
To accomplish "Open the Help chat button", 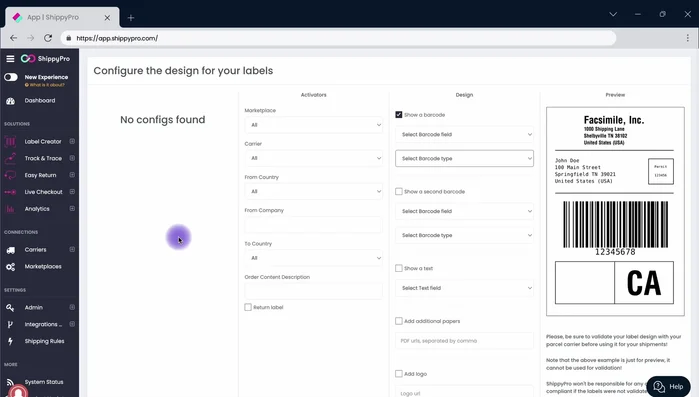I will click(x=668, y=386).
